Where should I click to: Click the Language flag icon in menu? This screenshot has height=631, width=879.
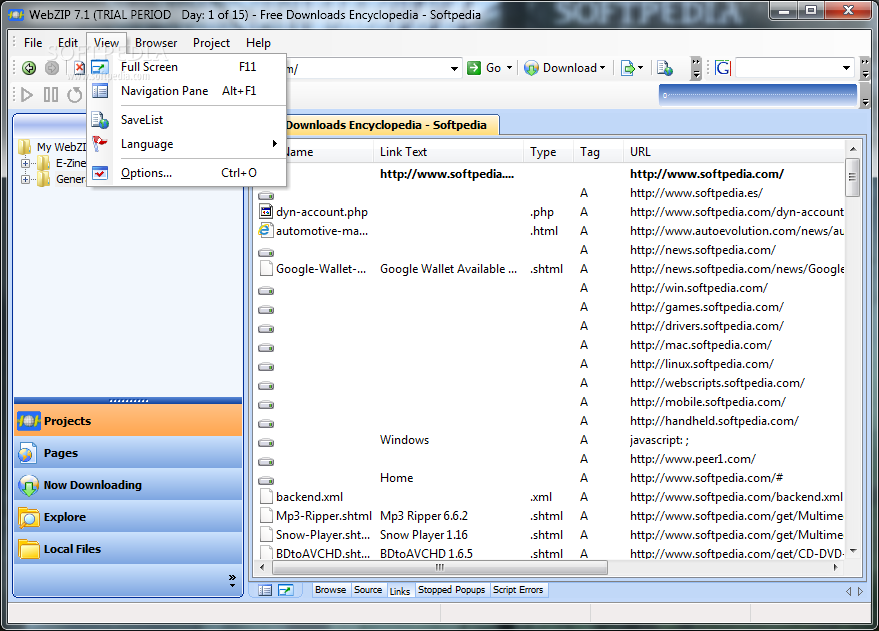click(x=100, y=143)
